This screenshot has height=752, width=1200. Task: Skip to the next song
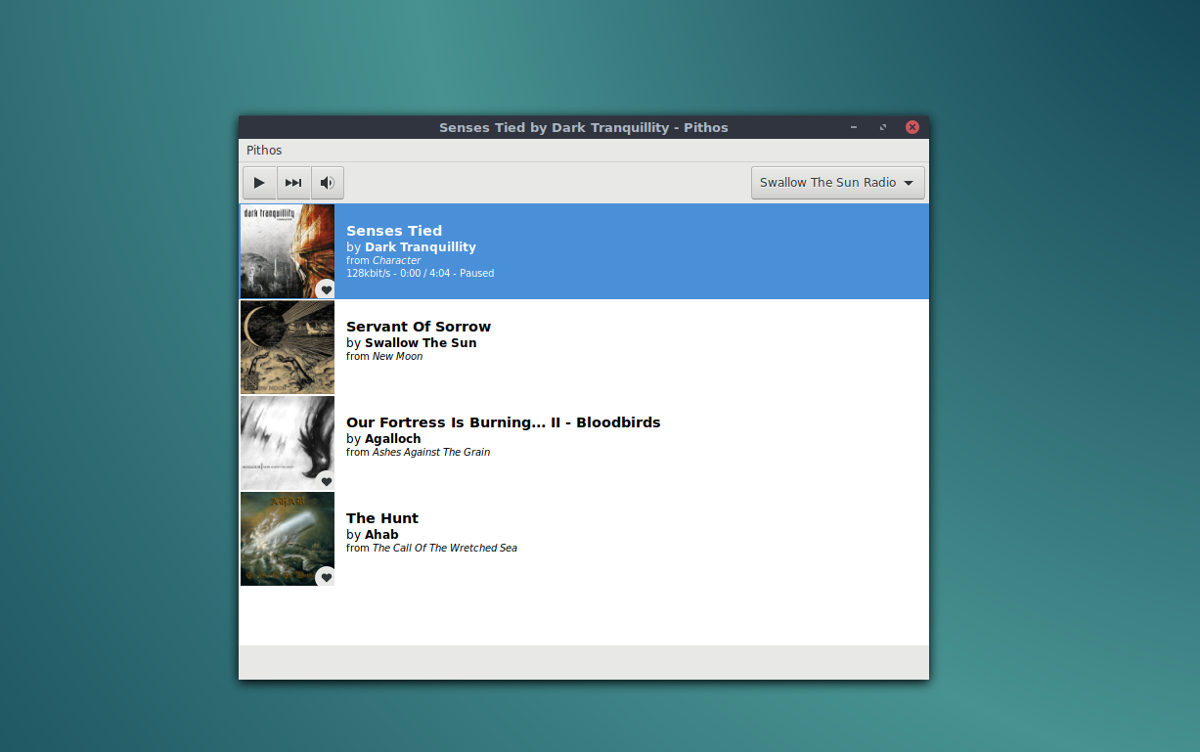tap(294, 183)
